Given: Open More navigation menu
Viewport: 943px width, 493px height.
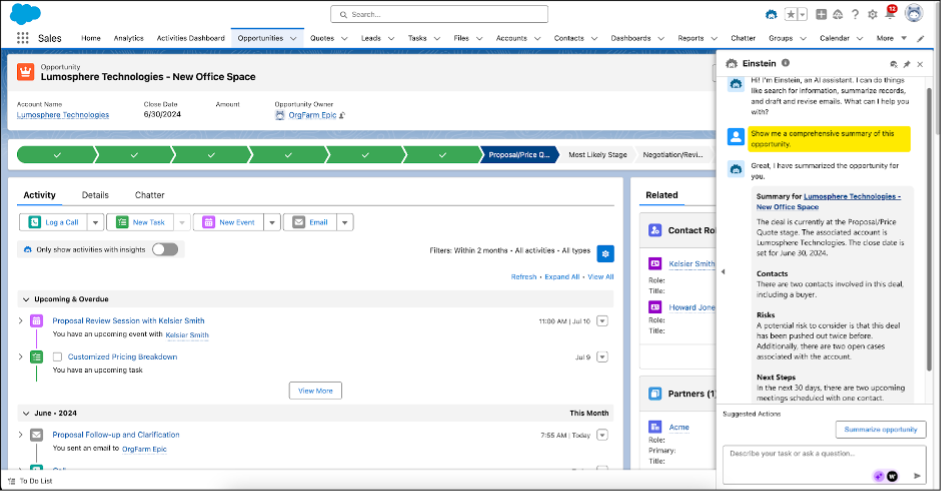Looking at the screenshot, I should click(x=891, y=38).
